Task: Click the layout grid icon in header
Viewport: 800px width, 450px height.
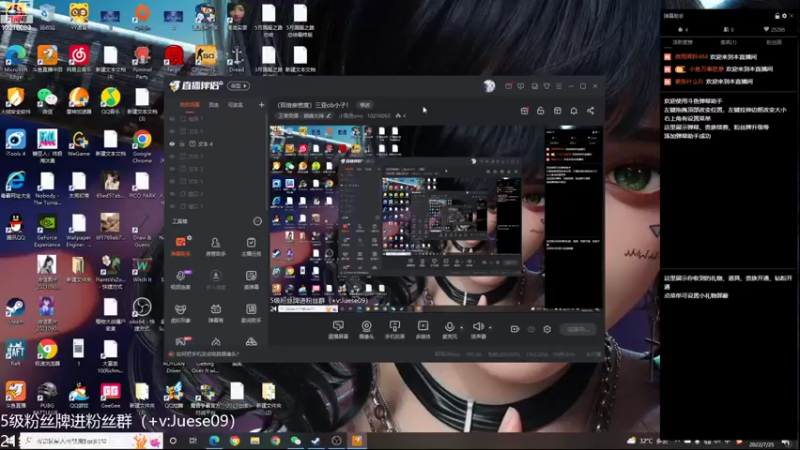Action: (557, 111)
